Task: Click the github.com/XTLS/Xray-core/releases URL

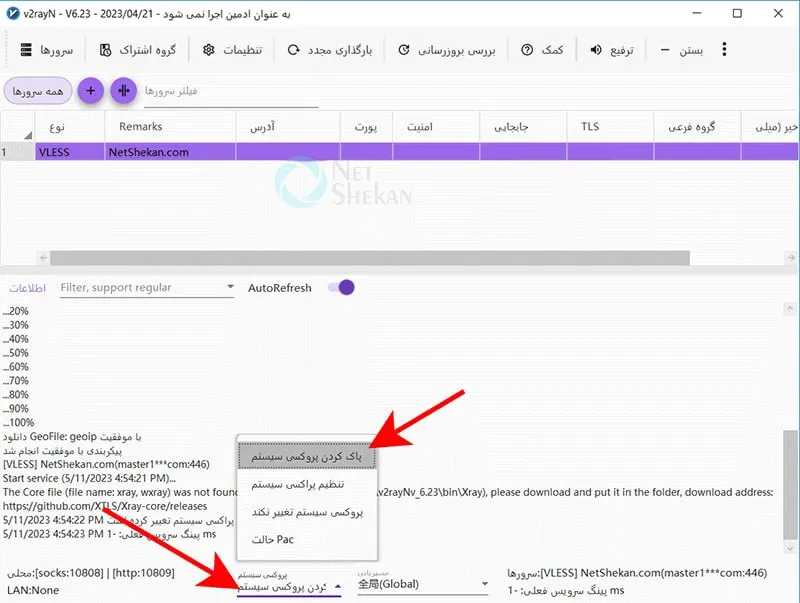Action: pyautogui.click(x=105, y=506)
